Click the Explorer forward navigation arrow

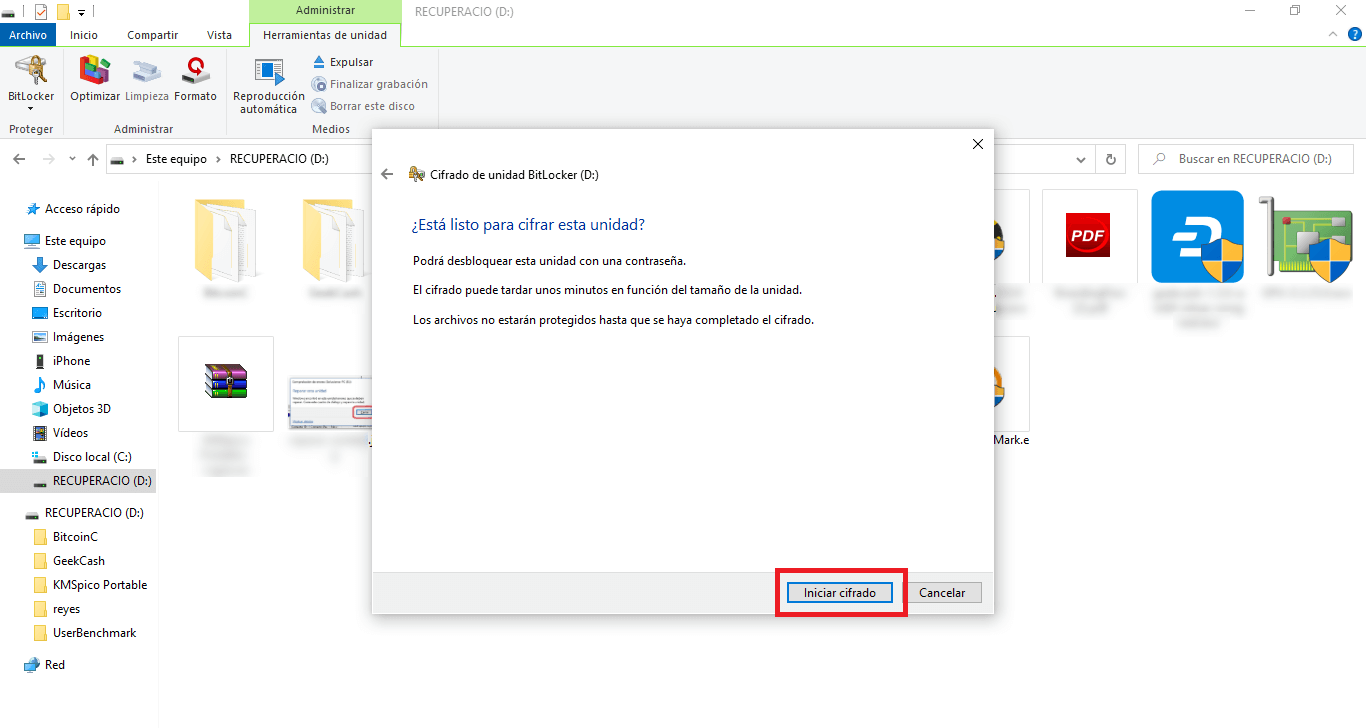pyautogui.click(x=48, y=159)
